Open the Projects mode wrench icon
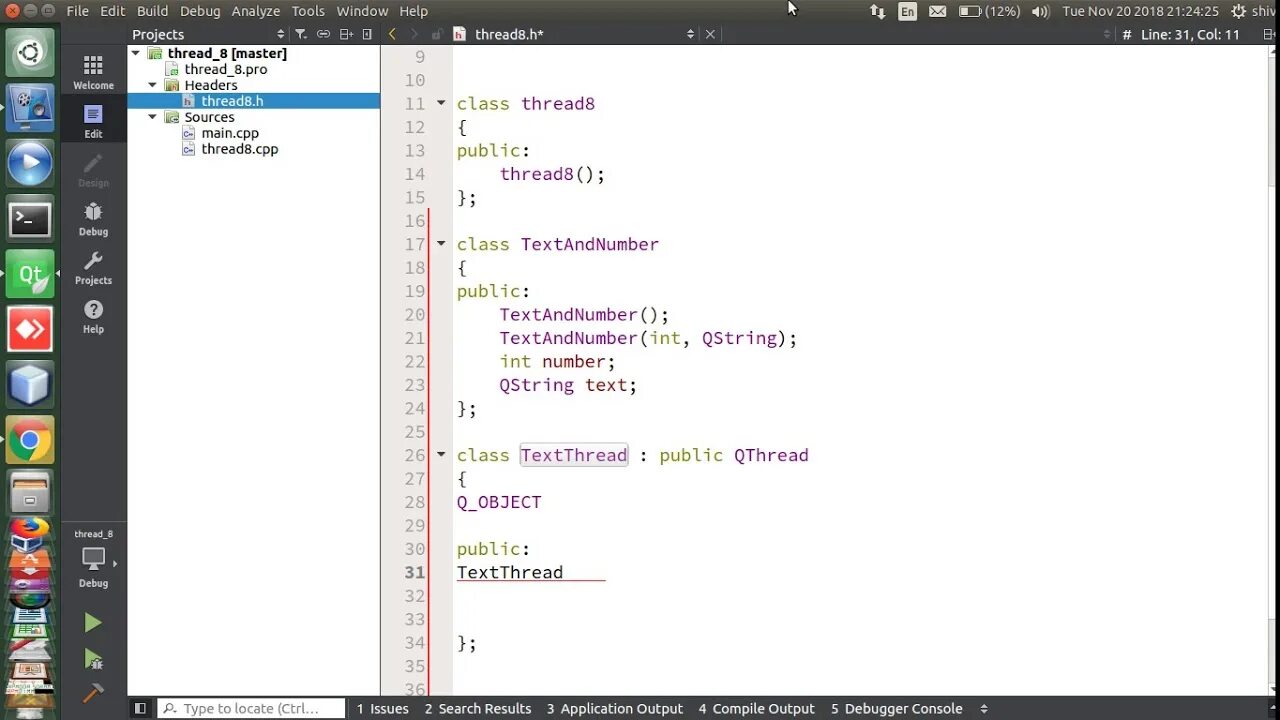The image size is (1280, 720). (x=93, y=268)
